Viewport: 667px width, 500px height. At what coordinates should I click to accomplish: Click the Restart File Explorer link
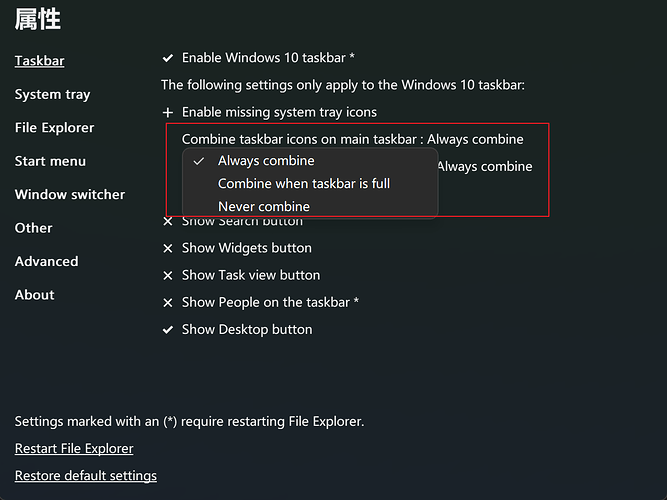coord(74,449)
